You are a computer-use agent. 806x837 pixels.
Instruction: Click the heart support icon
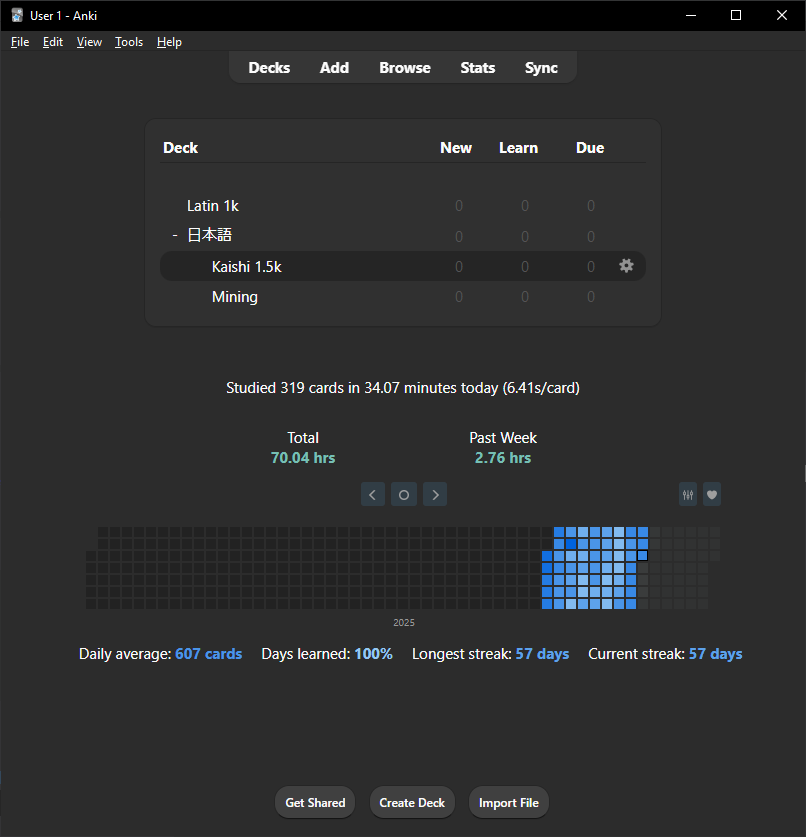pos(712,494)
